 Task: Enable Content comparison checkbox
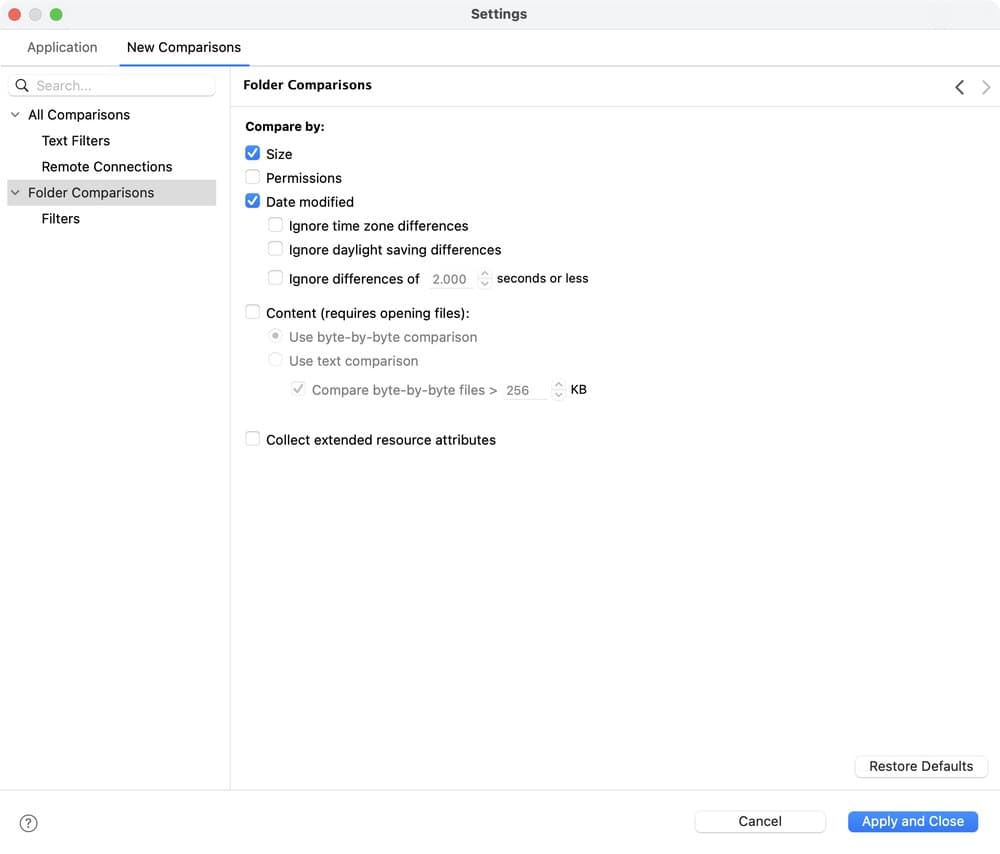pyautogui.click(x=253, y=312)
